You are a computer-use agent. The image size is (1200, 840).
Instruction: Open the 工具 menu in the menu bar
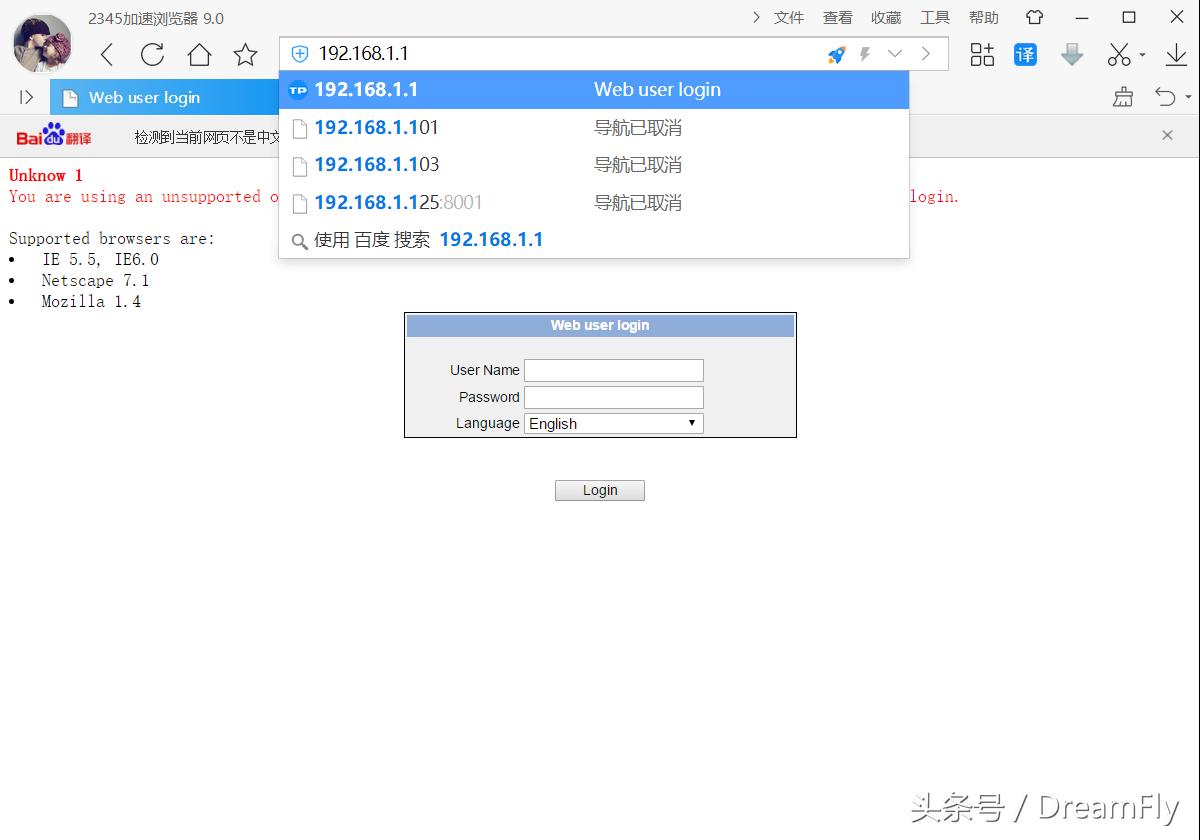pos(935,17)
